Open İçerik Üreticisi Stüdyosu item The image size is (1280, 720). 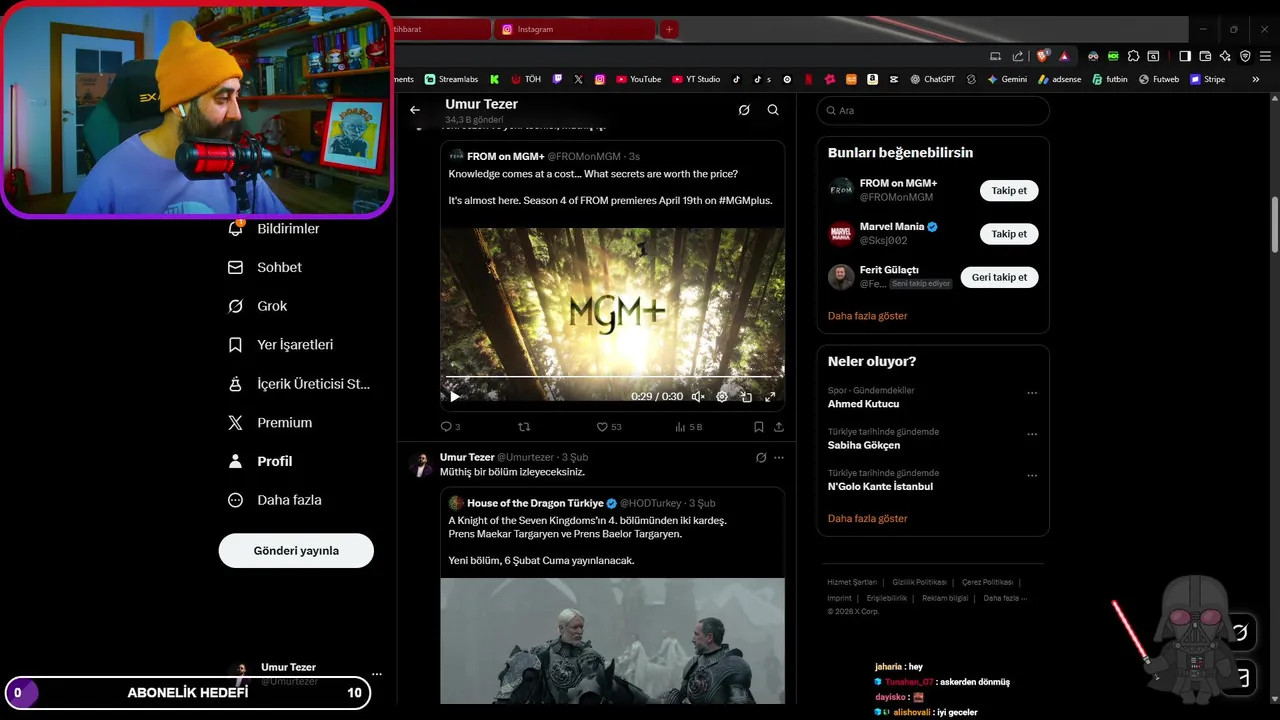pyautogui.click(x=299, y=384)
